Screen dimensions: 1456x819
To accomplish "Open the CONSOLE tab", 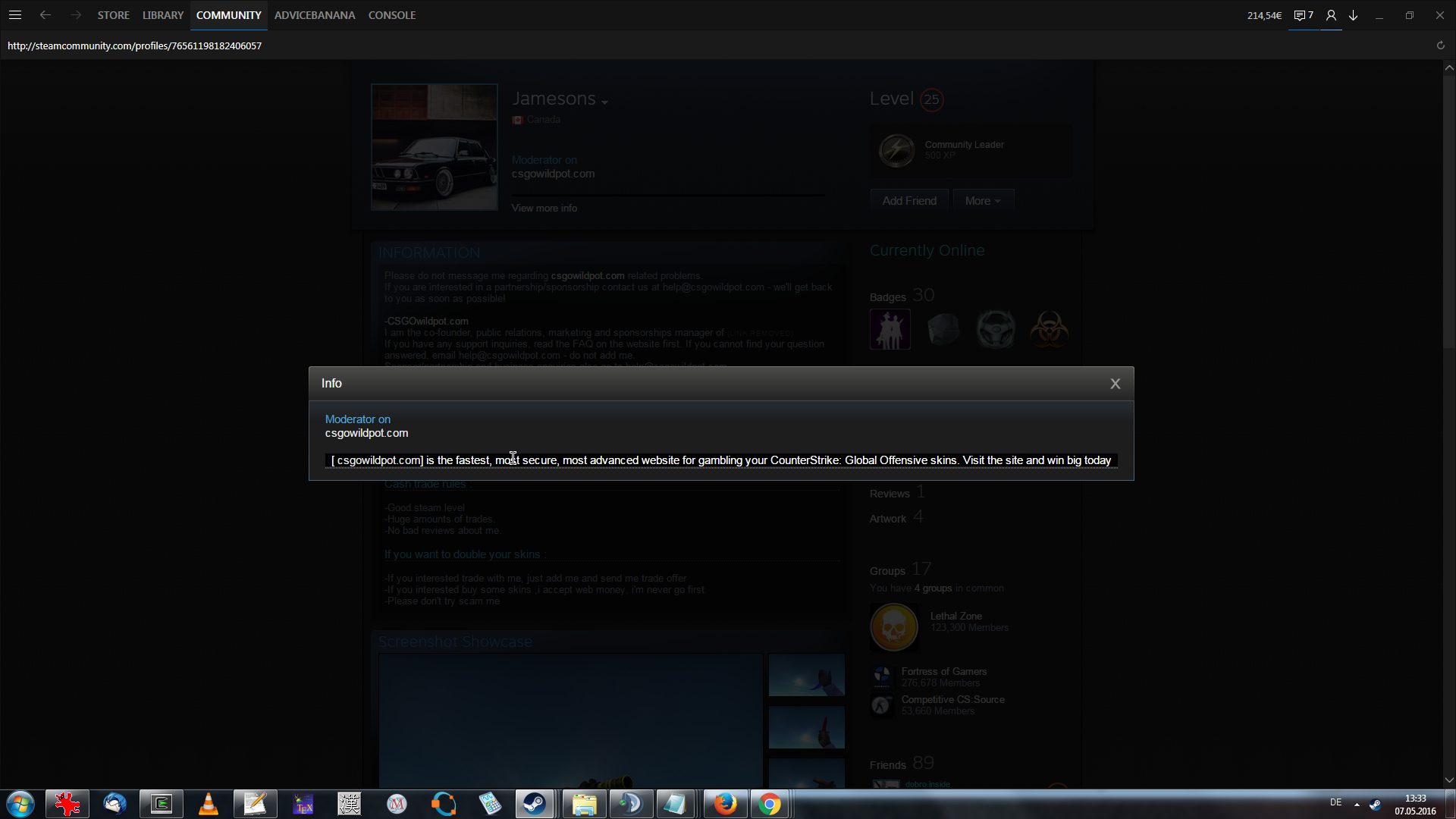I will pyautogui.click(x=392, y=15).
